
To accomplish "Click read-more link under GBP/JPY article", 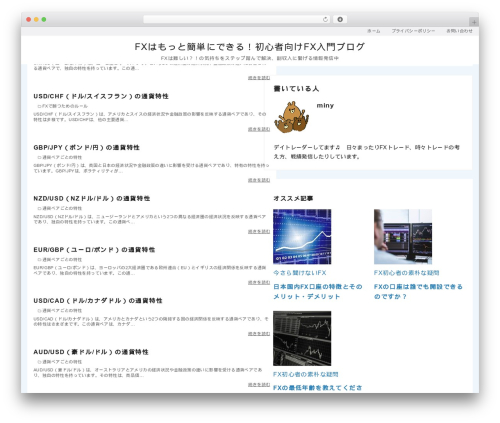I will tap(259, 180).
